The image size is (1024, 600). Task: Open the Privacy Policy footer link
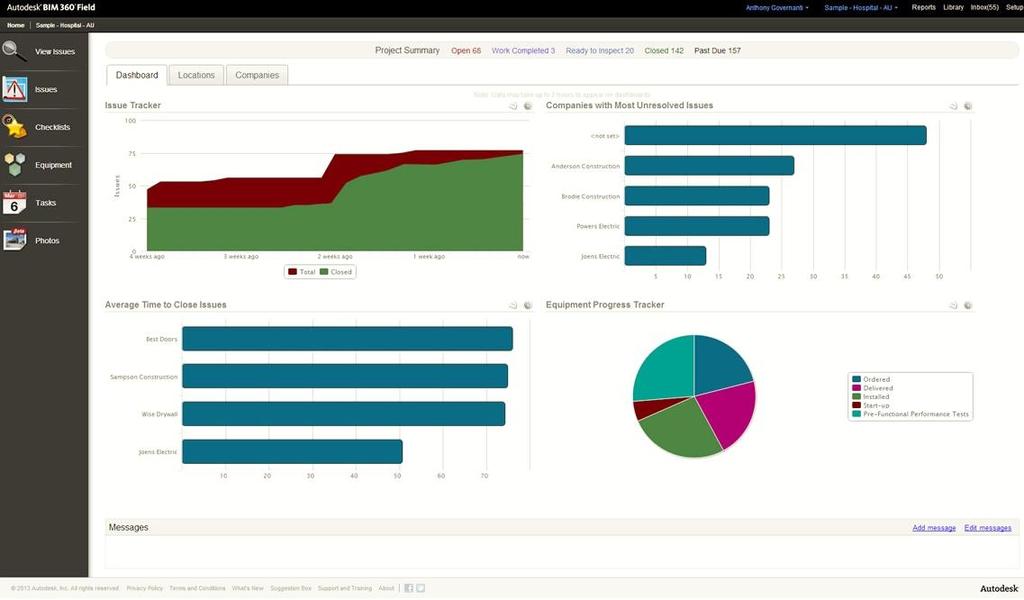145,588
